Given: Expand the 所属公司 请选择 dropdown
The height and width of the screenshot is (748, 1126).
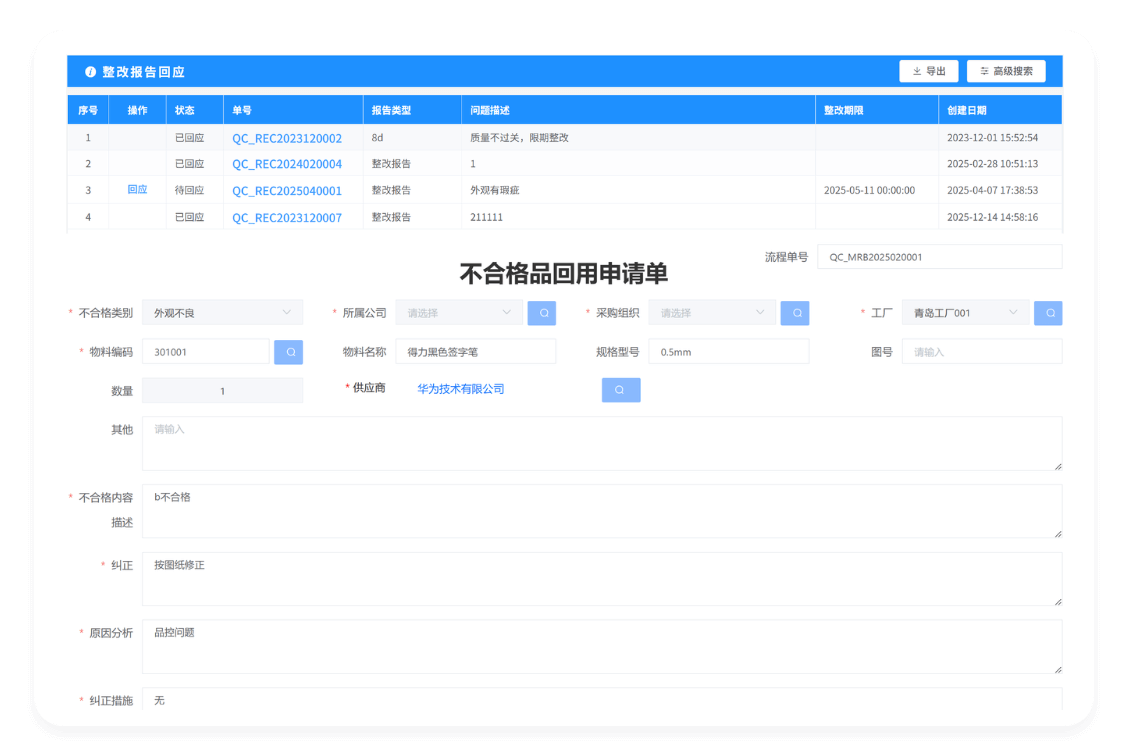Looking at the screenshot, I should pos(458,312).
